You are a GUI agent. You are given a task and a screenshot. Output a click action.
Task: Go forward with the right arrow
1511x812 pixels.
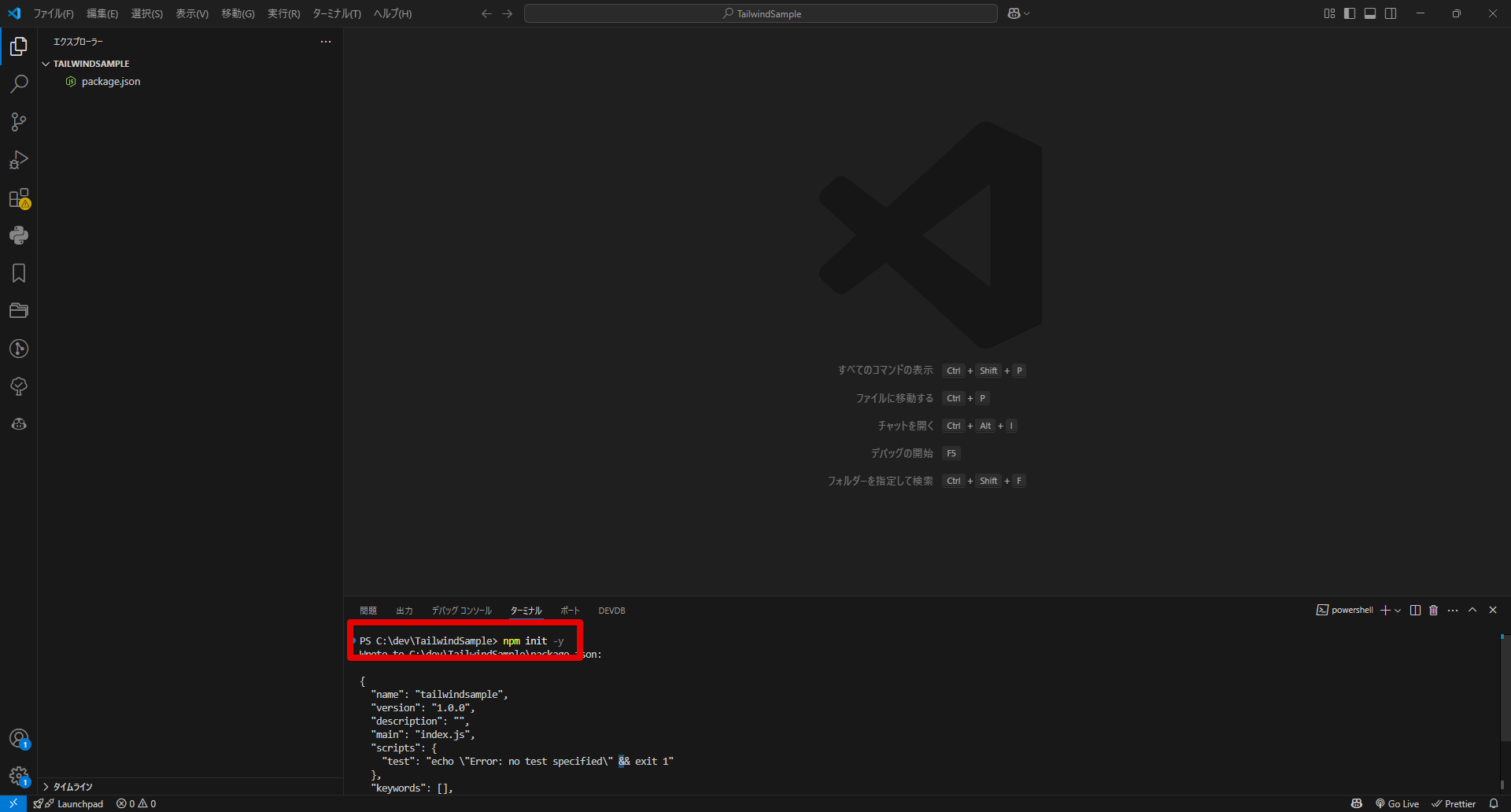coord(507,13)
